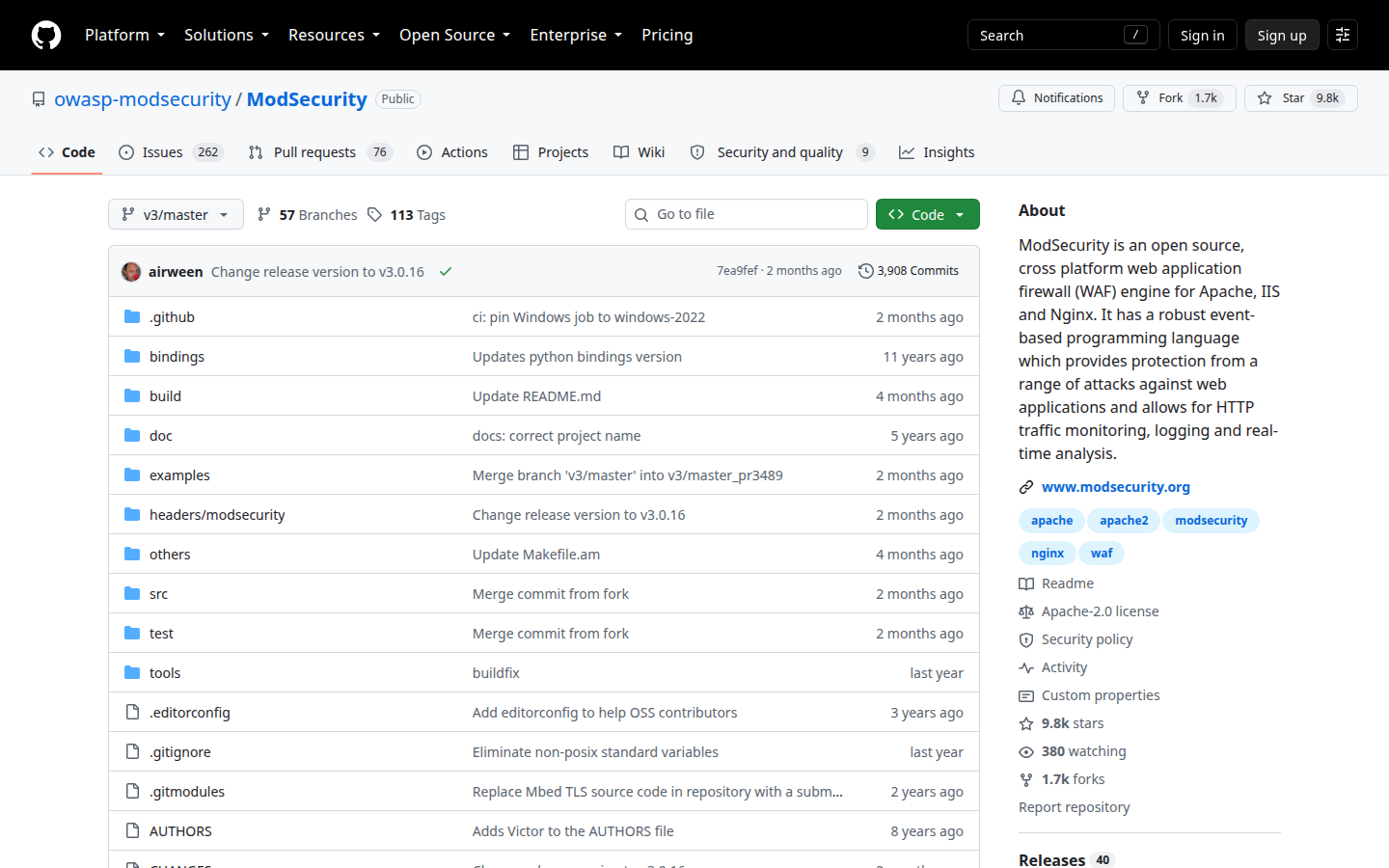The width and height of the screenshot is (1389, 868).
Task: Open the Security and quality tab
Action: click(x=782, y=152)
